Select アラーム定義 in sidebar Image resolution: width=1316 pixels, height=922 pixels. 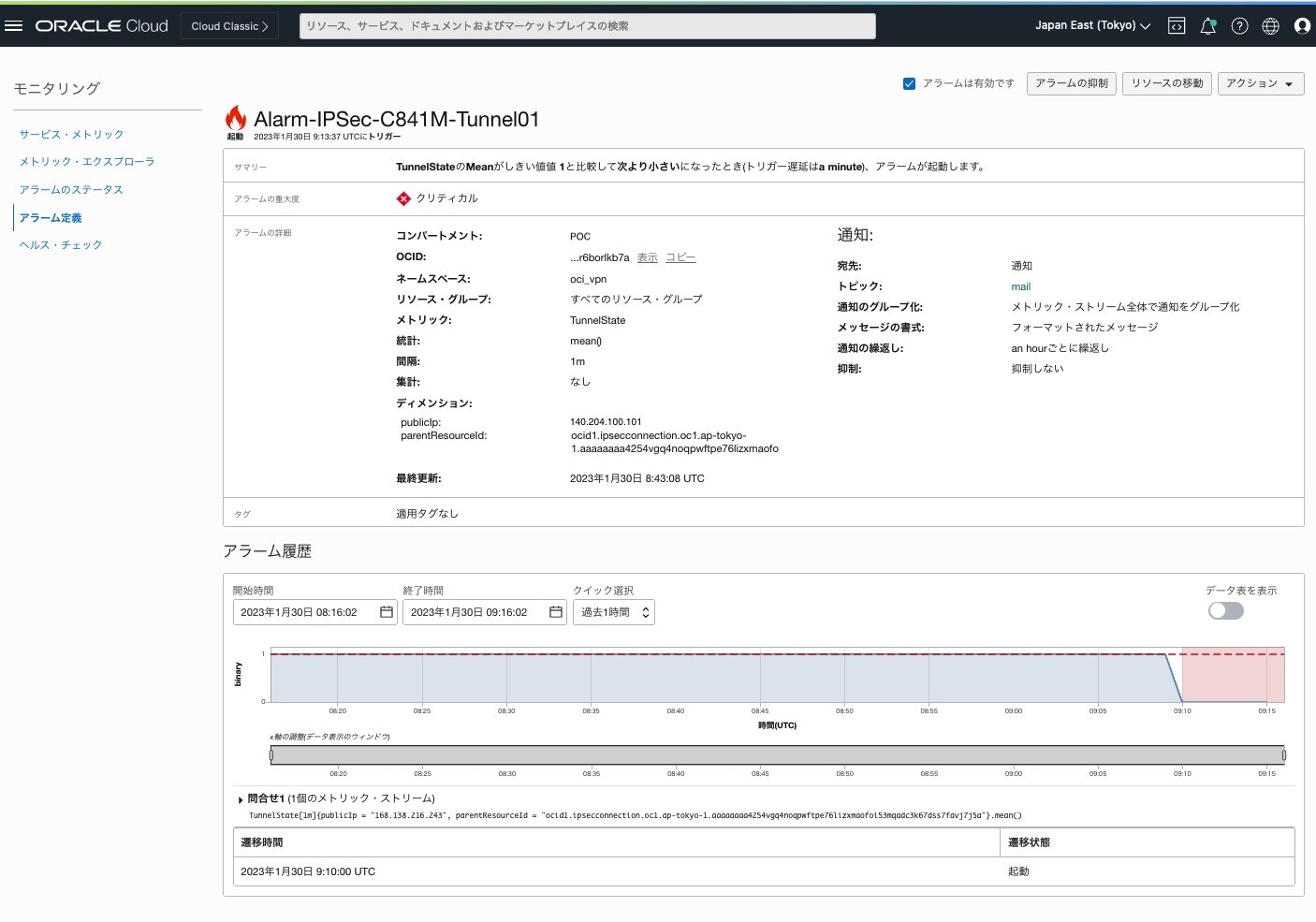coord(51,218)
